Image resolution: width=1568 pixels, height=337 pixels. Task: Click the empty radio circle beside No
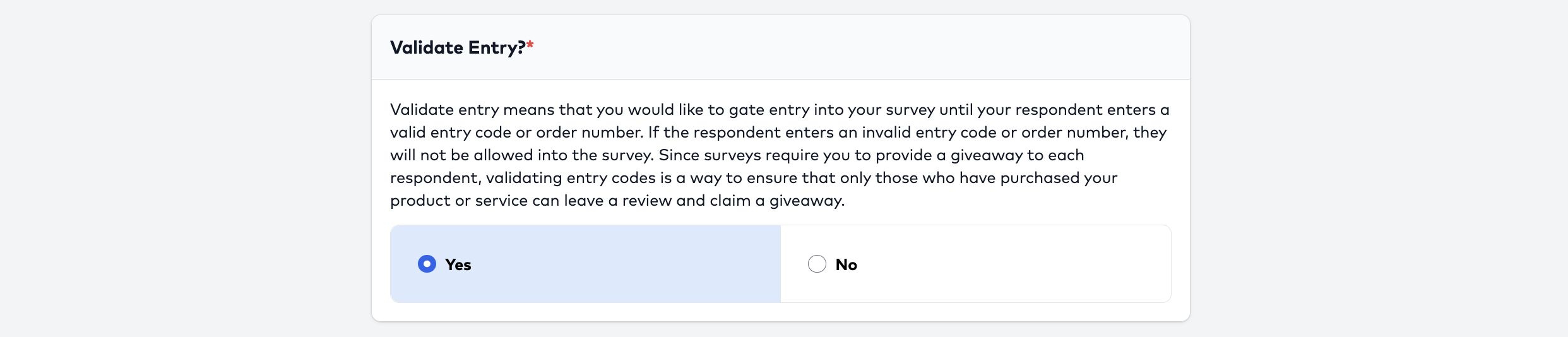[x=817, y=264]
